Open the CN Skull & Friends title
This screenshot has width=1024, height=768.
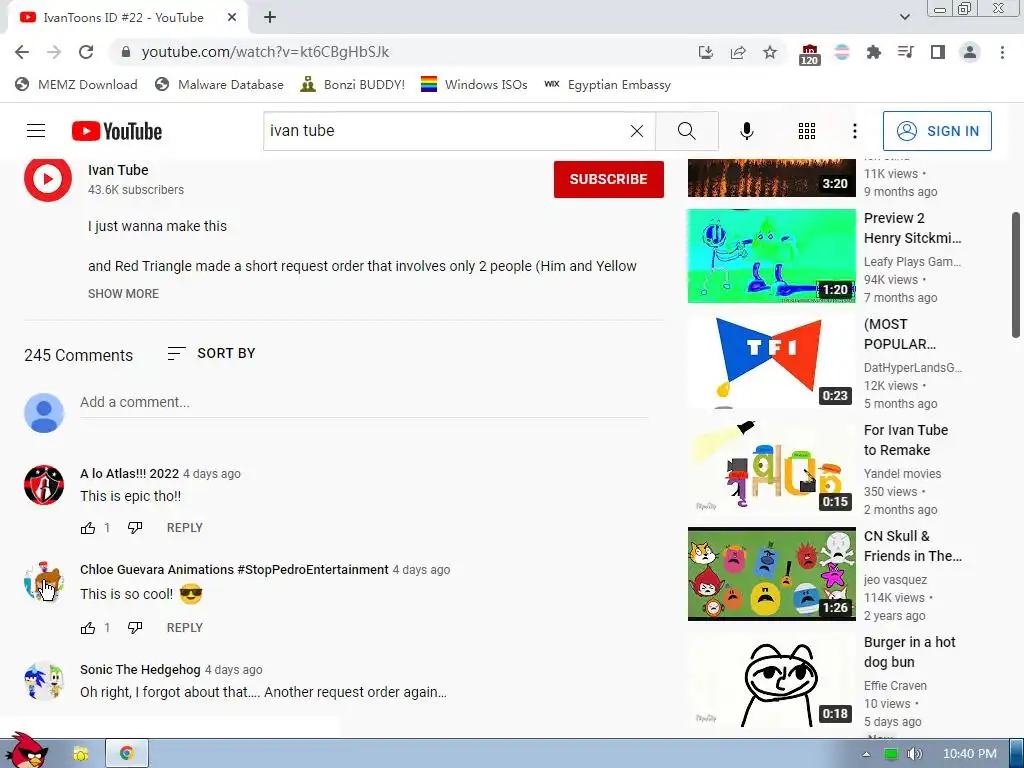click(x=912, y=546)
